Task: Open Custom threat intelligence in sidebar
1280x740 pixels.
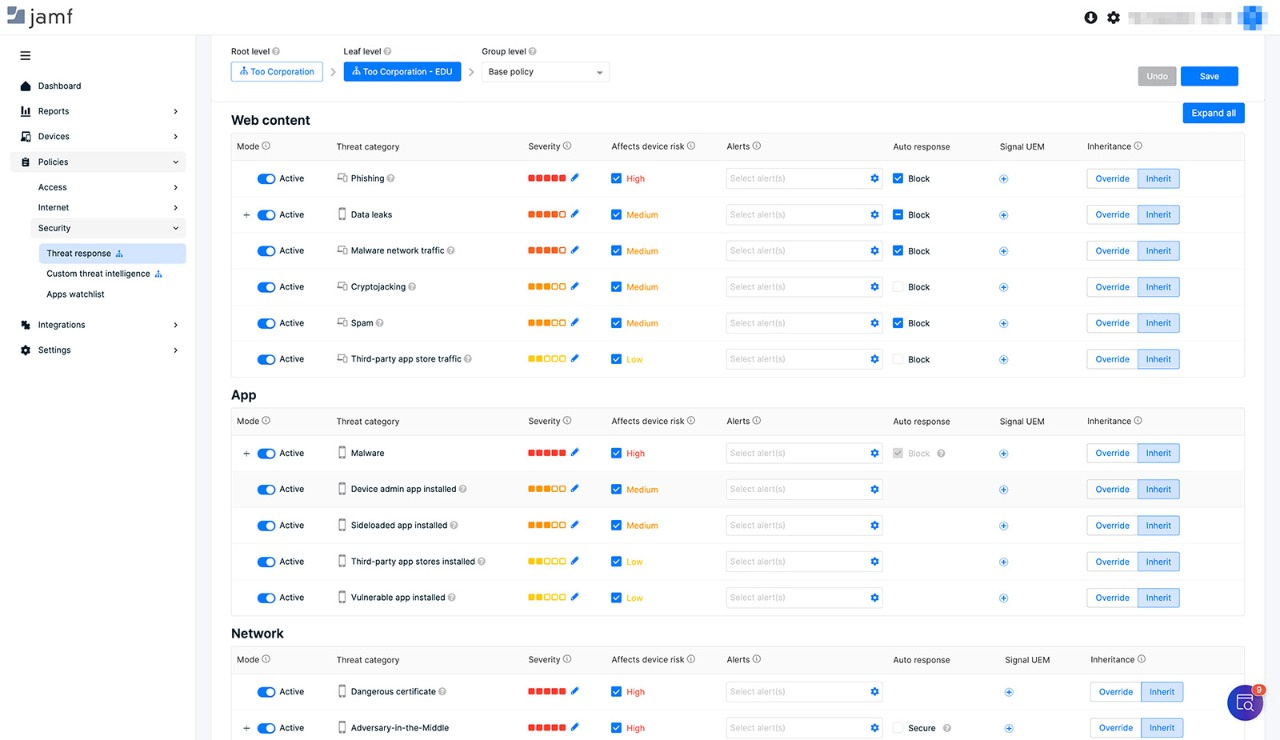Action: (98, 274)
